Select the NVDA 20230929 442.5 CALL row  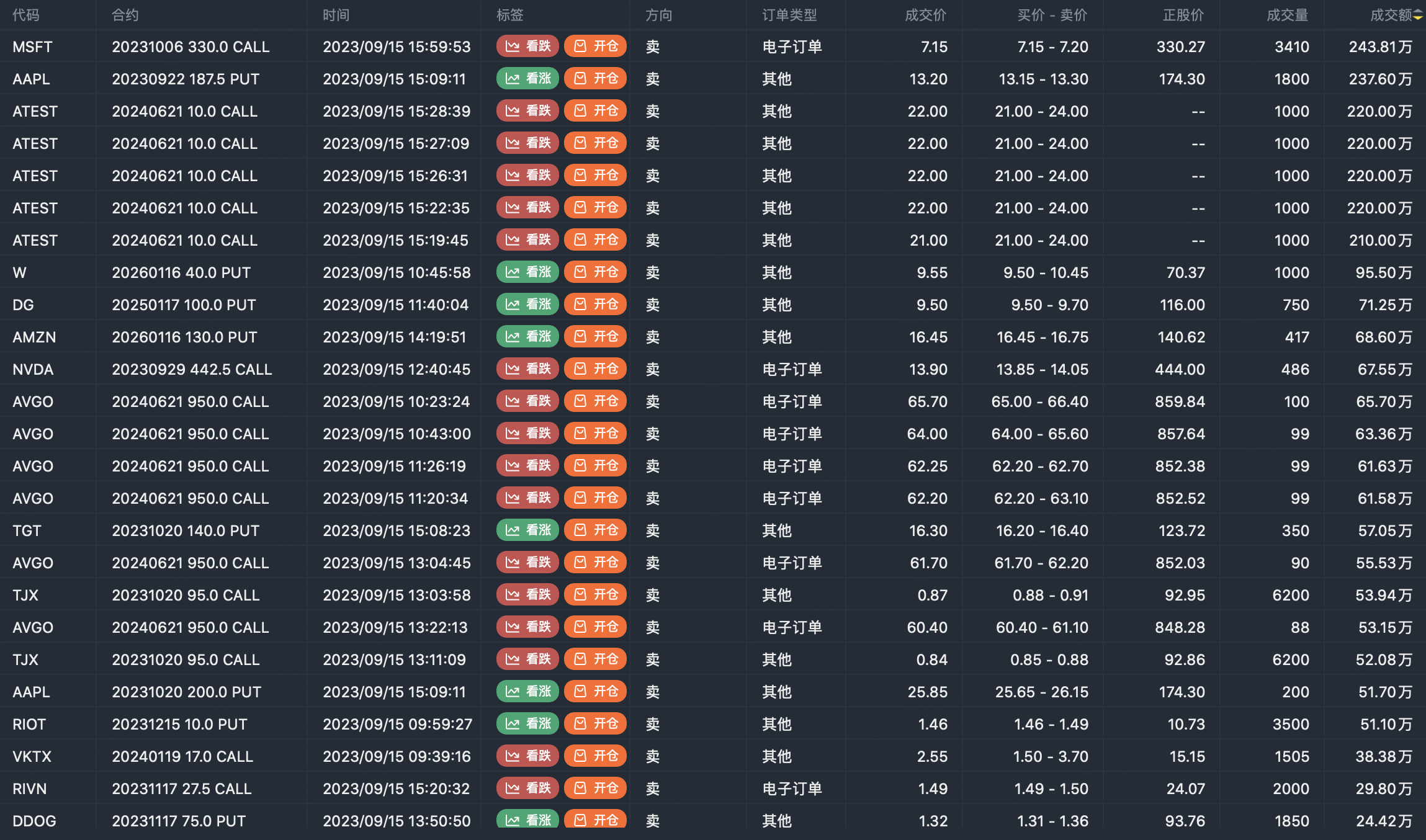[192, 369]
